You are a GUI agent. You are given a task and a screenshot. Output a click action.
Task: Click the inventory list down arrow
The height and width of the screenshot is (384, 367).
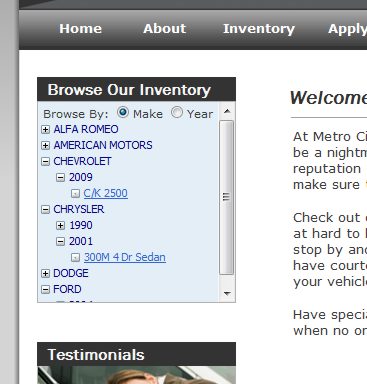coord(227,294)
